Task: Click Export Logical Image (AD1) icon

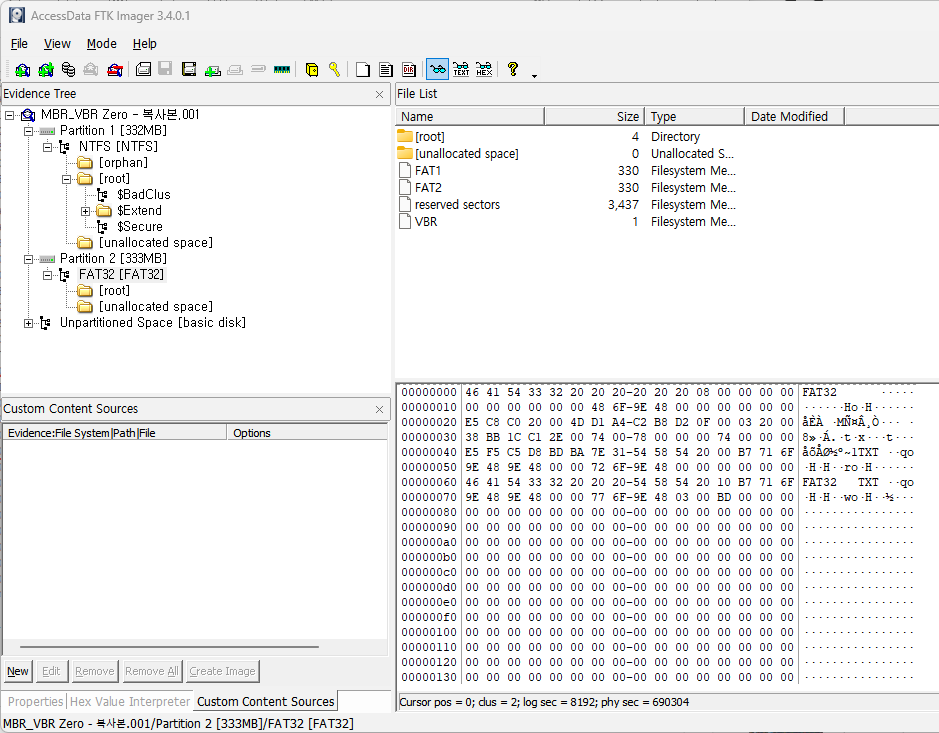Action: click(189, 69)
